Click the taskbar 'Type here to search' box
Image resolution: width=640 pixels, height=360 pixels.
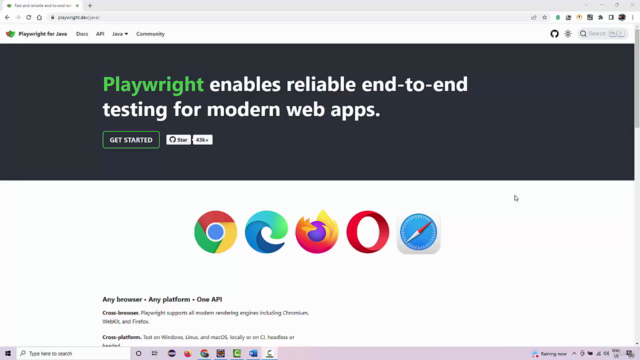click(x=73, y=353)
